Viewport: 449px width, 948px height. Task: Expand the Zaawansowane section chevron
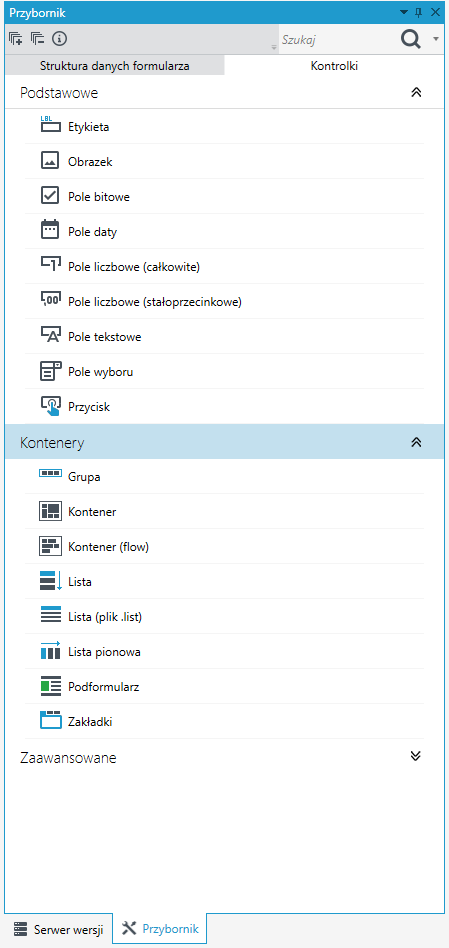tap(415, 756)
